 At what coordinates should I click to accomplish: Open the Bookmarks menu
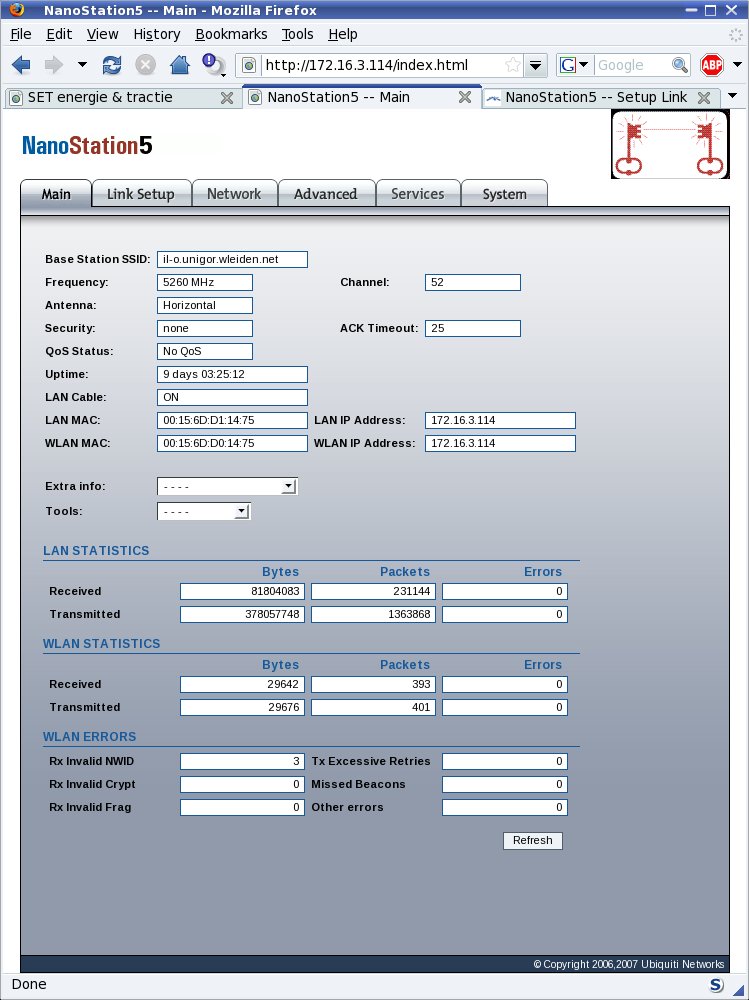click(x=231, y=34)
